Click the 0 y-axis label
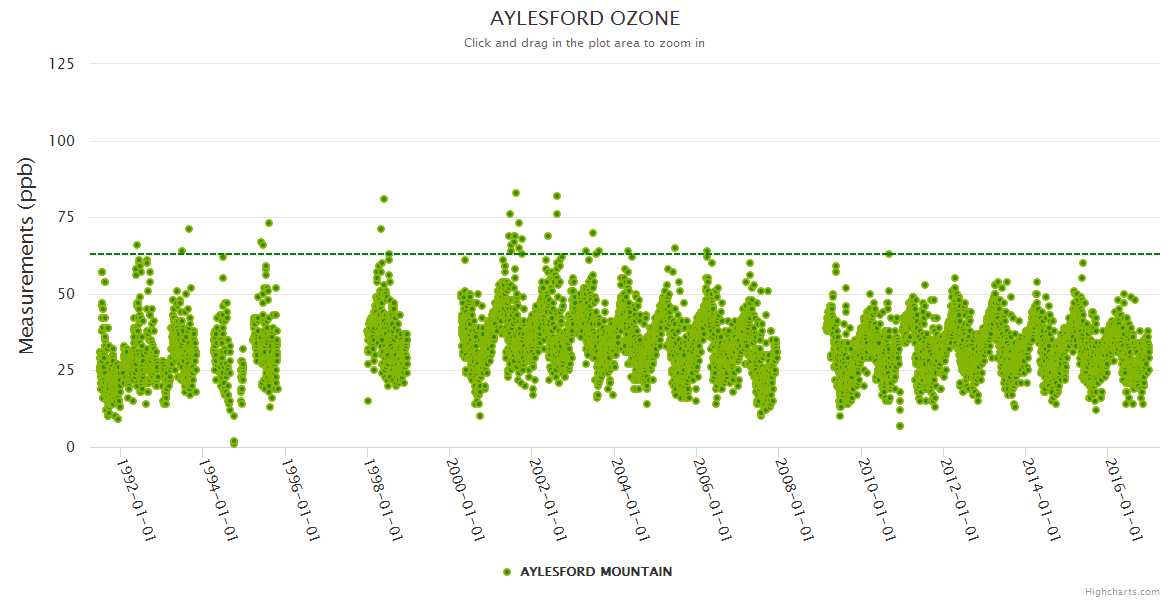The image size is (1170, 600). 69,447
